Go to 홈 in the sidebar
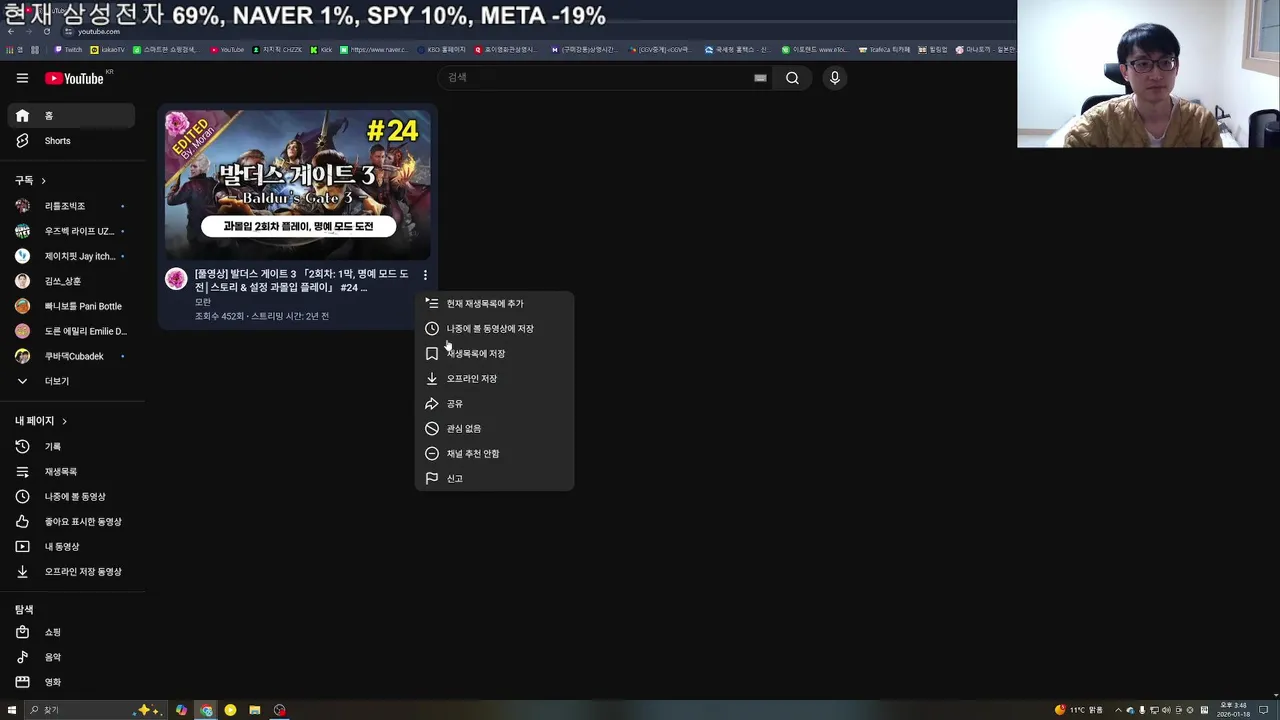 71,116
